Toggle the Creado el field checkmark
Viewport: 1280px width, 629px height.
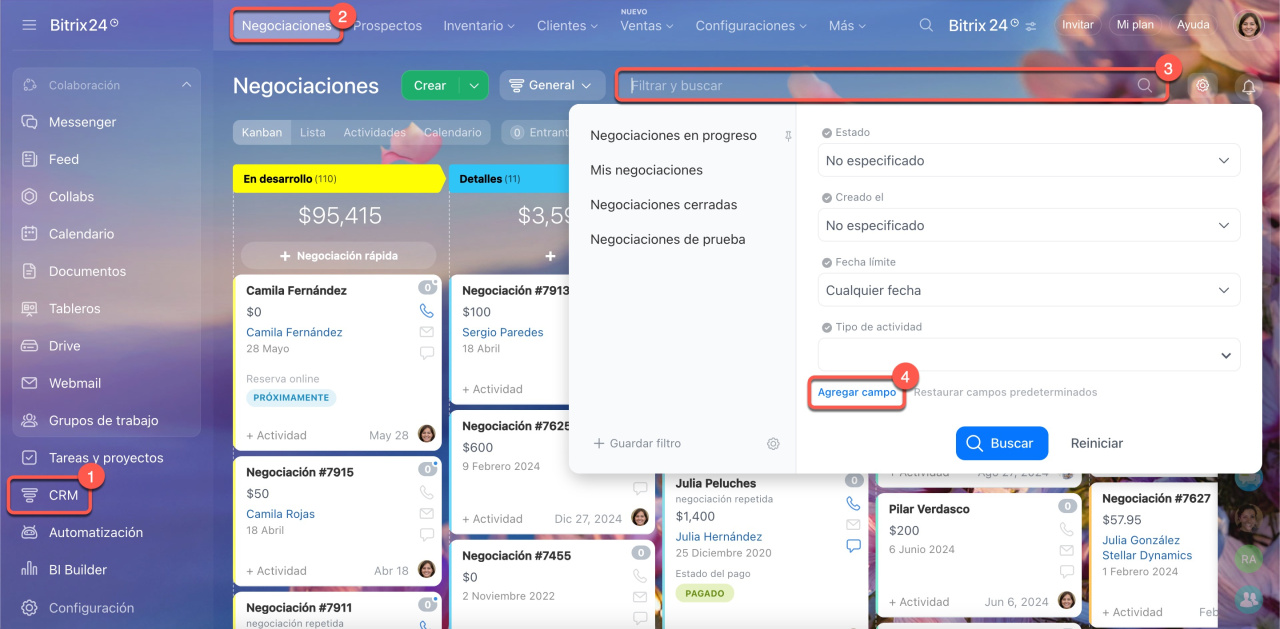click(x=826, y=197)
